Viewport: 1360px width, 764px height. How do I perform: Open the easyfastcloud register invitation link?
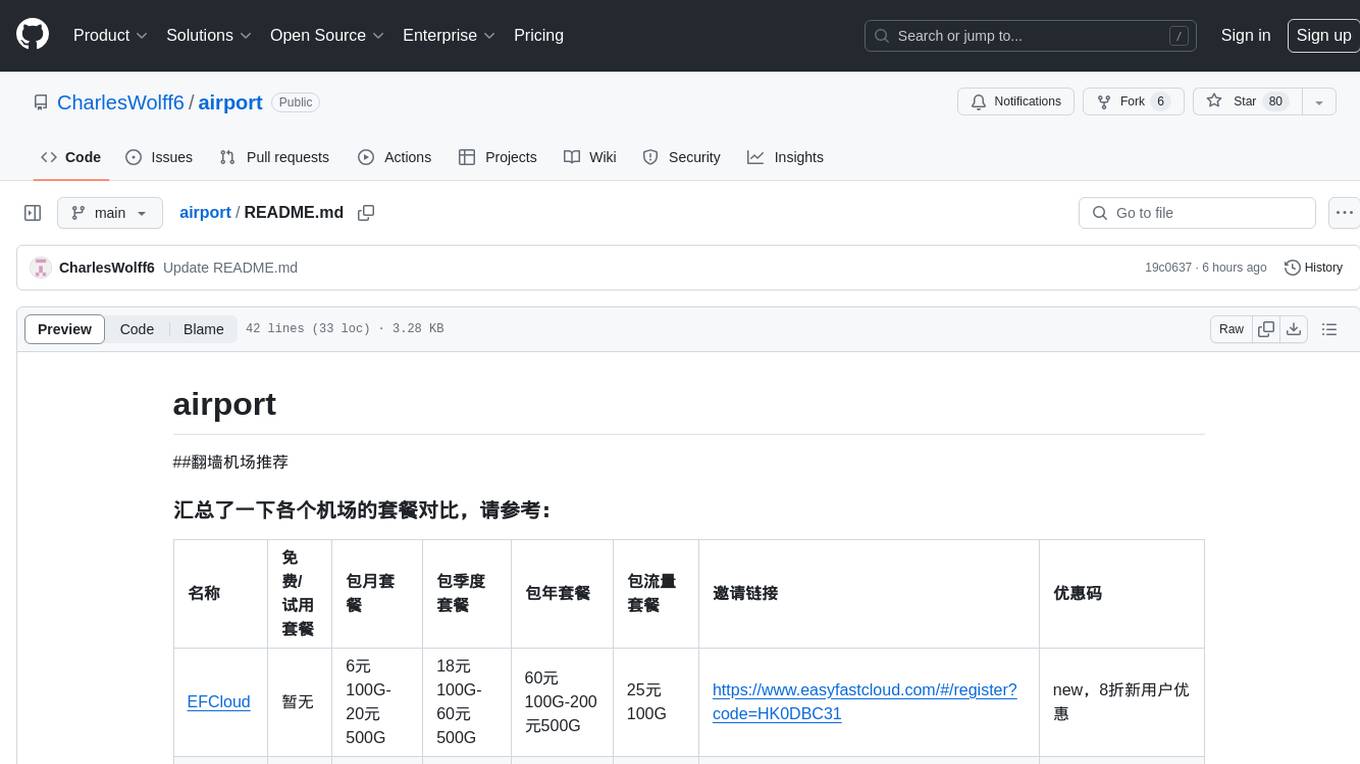[x=865, y=702]
